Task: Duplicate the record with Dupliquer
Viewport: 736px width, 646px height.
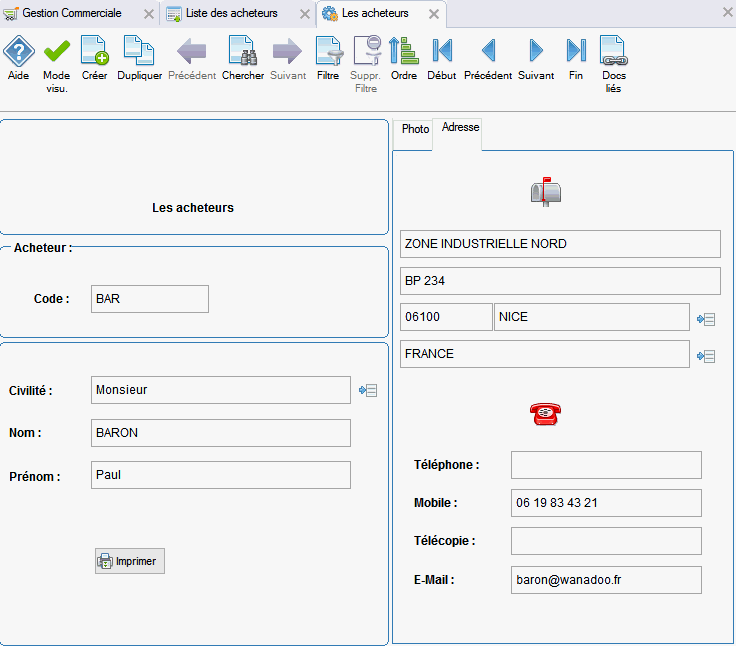Action: (139, 59)
